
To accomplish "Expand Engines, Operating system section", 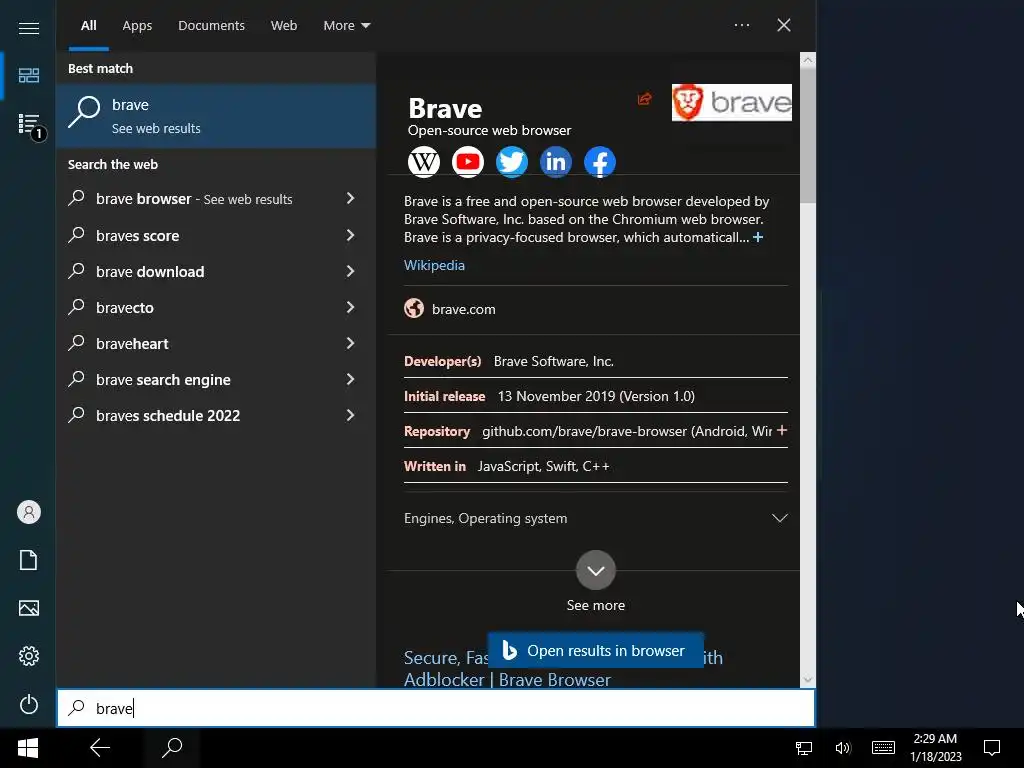I will [x=595, y=518].
